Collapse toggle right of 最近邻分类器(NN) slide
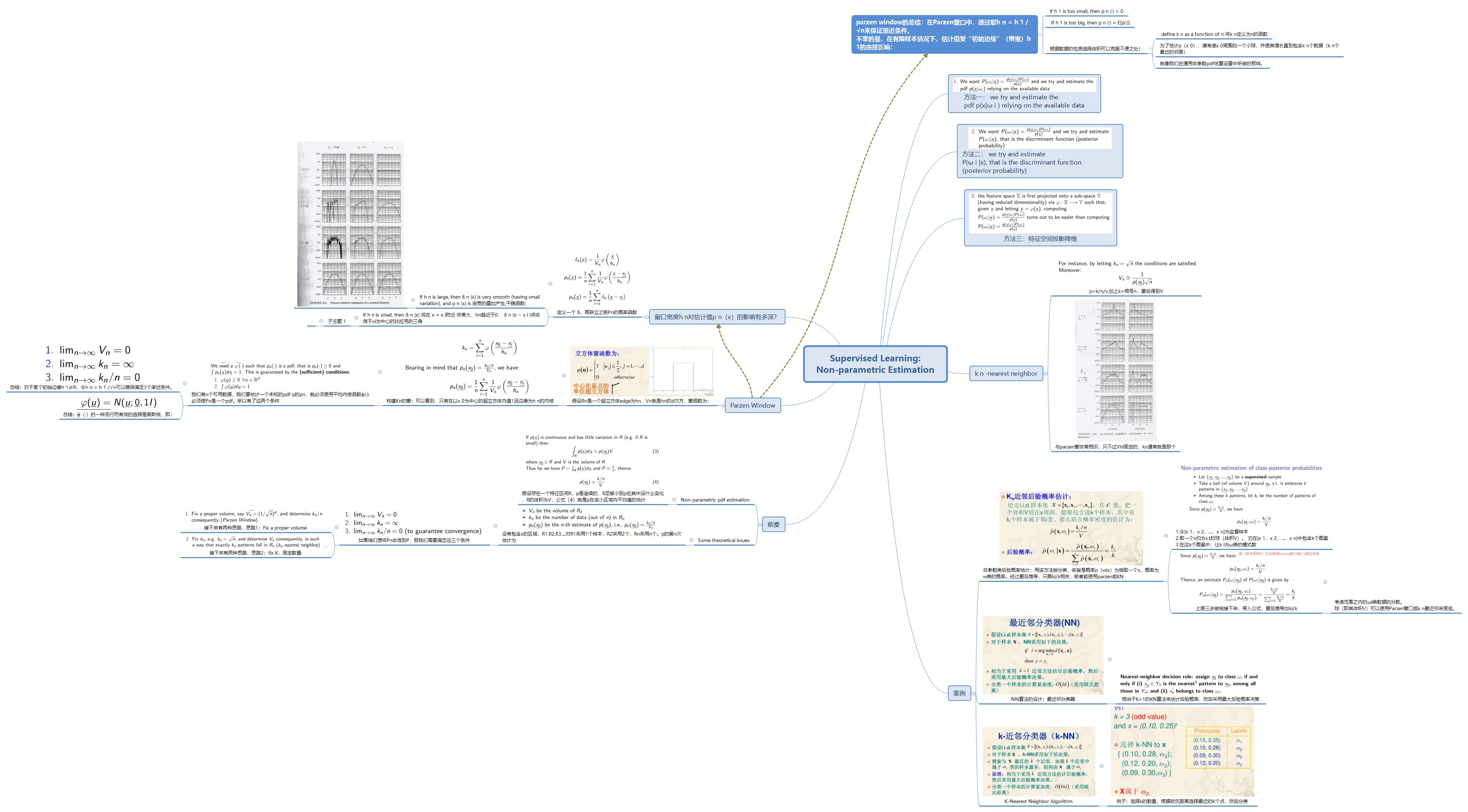This screenshot has width=1468, height=812. pos(1110,659)
